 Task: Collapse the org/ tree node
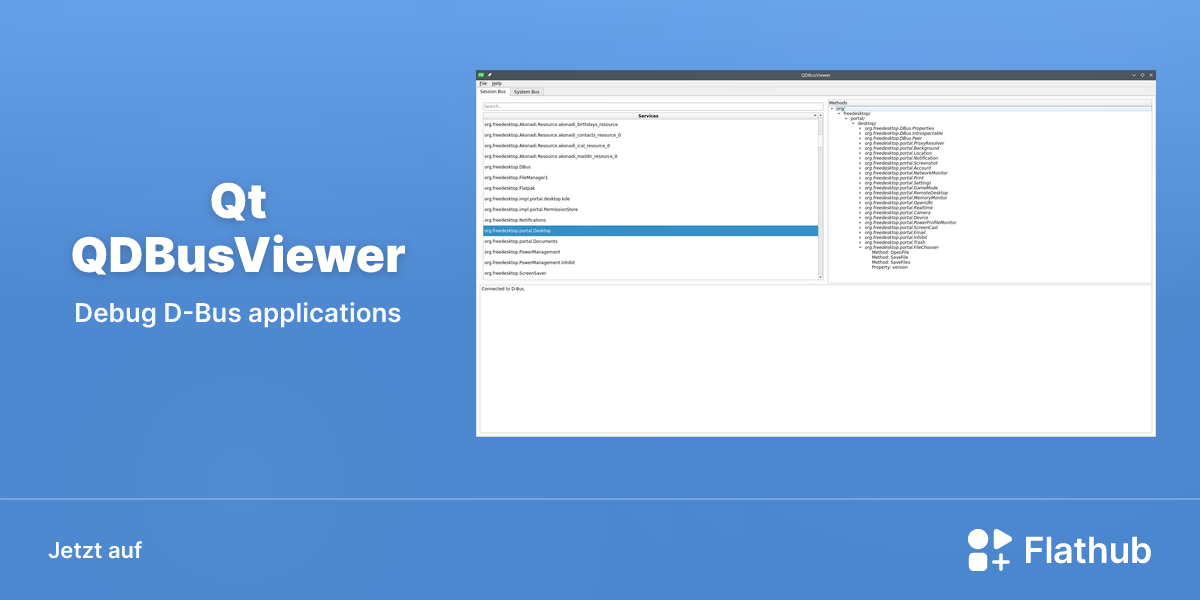tap(832, 108)
